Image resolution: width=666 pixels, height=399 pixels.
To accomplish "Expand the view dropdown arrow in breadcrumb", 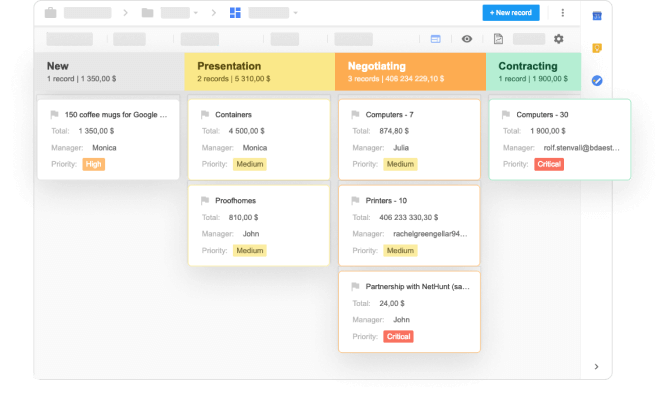I will click(296, 13).
